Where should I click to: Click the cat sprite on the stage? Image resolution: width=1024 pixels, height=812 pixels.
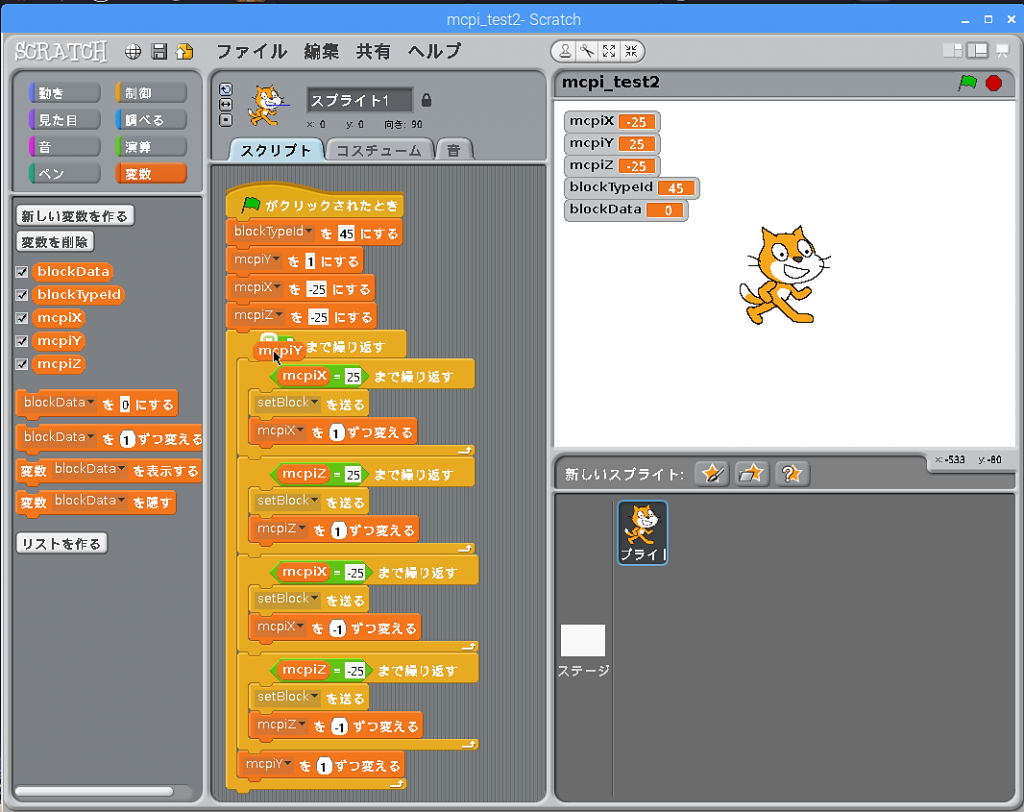tap(784, 276)
